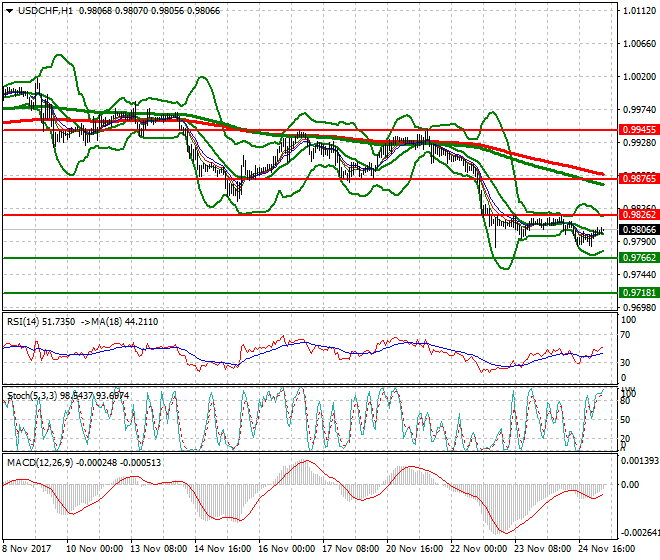Select the green 0.97181 support price tag
Screen dimensions: 660x560
pyautogui.click(x=636, y=292)
